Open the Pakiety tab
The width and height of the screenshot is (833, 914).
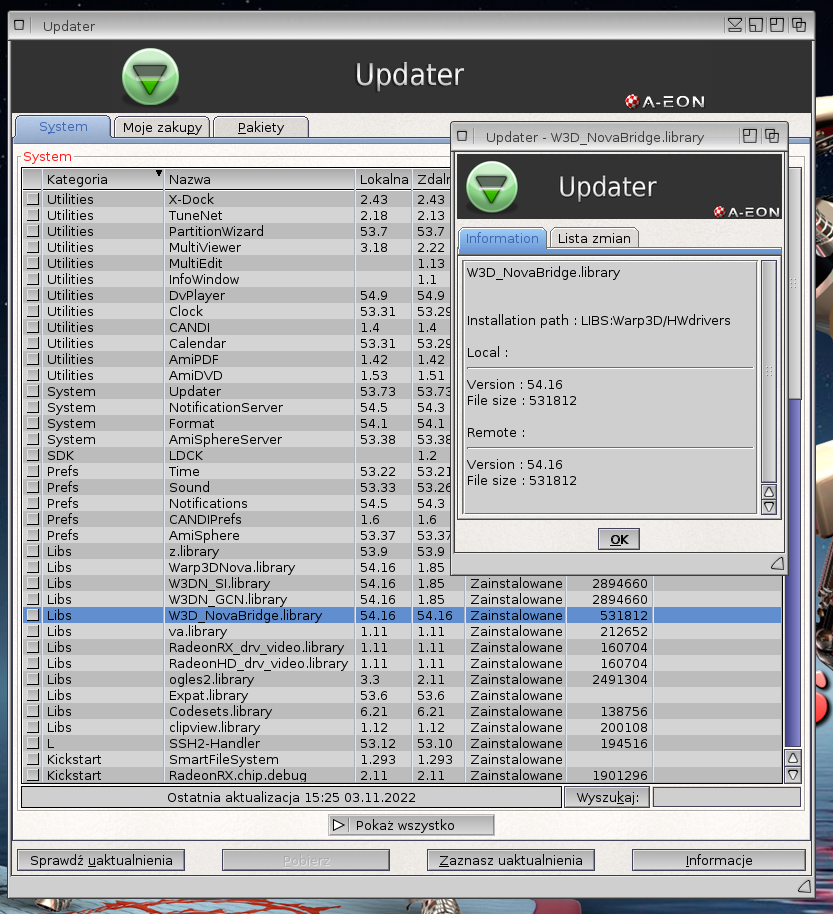(x=261, y=127)
